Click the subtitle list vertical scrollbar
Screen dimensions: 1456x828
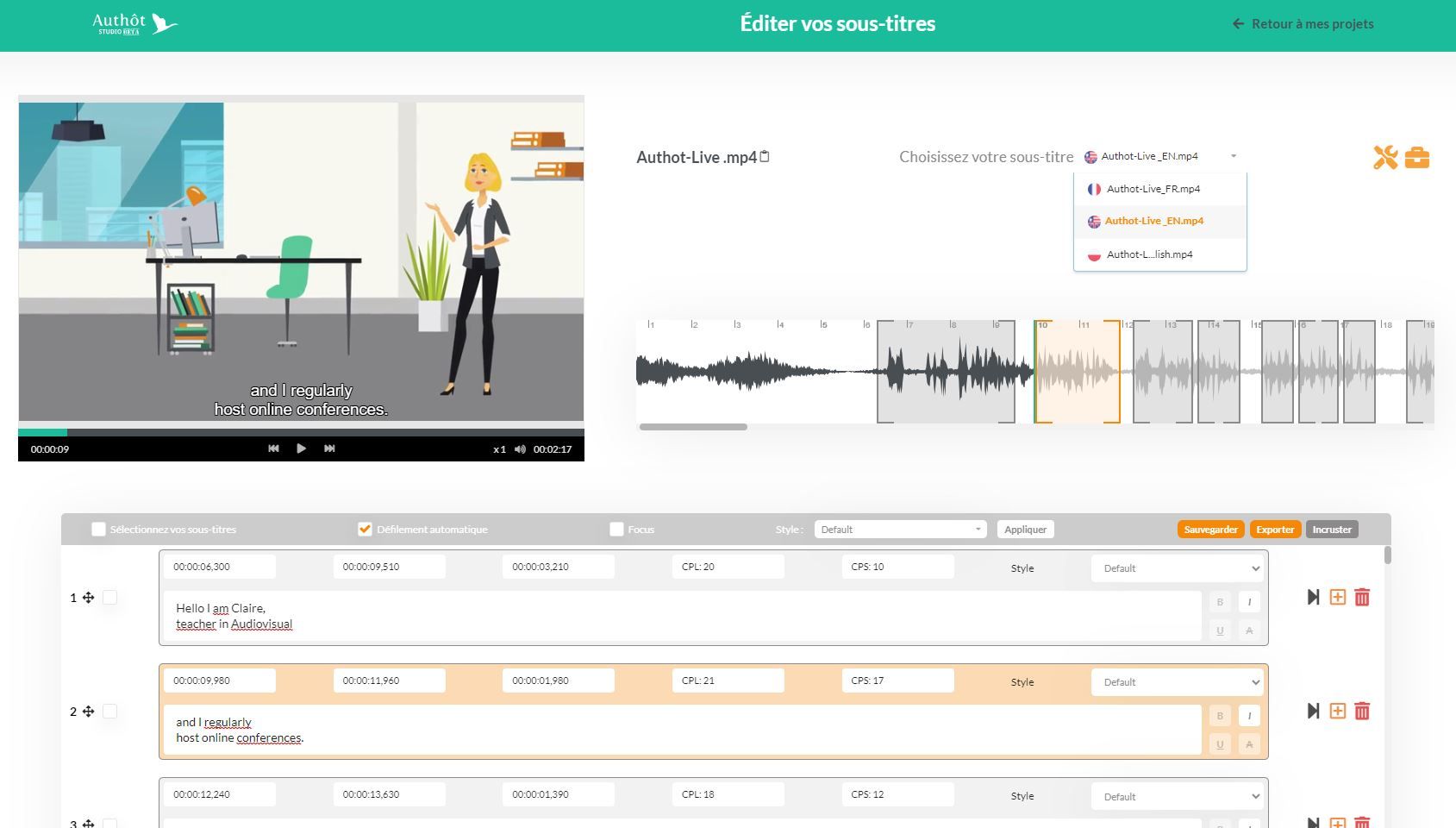[x=1387, y=555]
